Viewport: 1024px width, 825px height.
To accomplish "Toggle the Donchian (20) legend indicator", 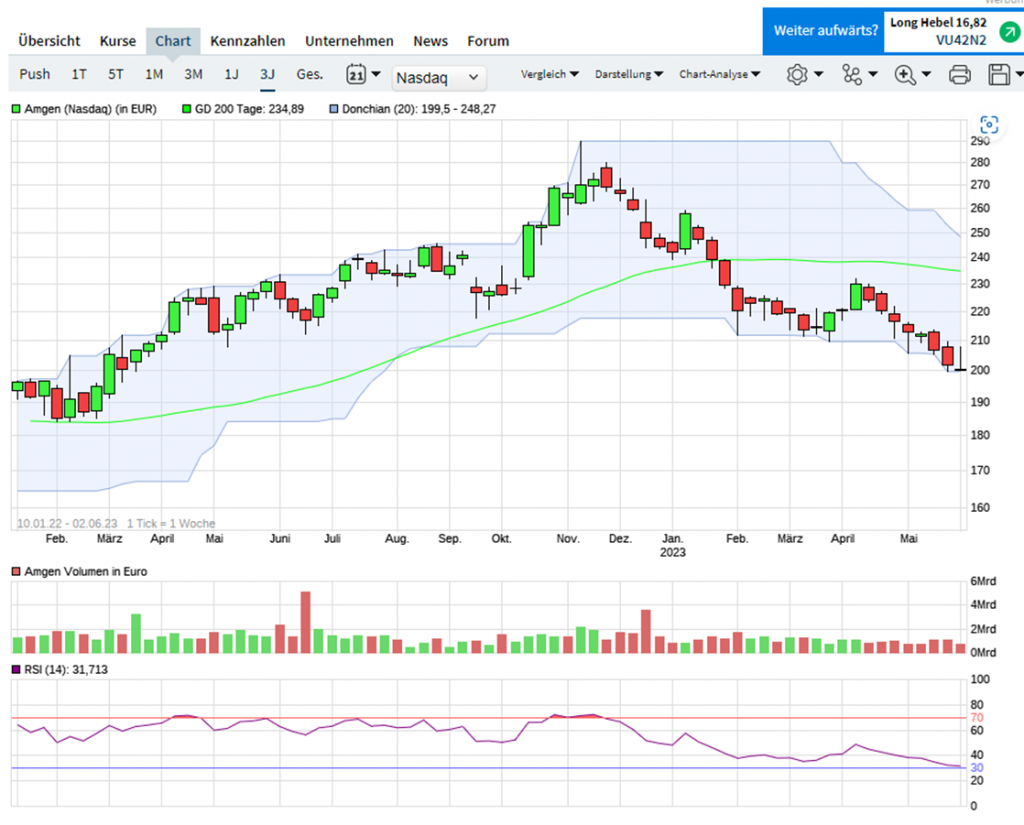I will point(334,108).
